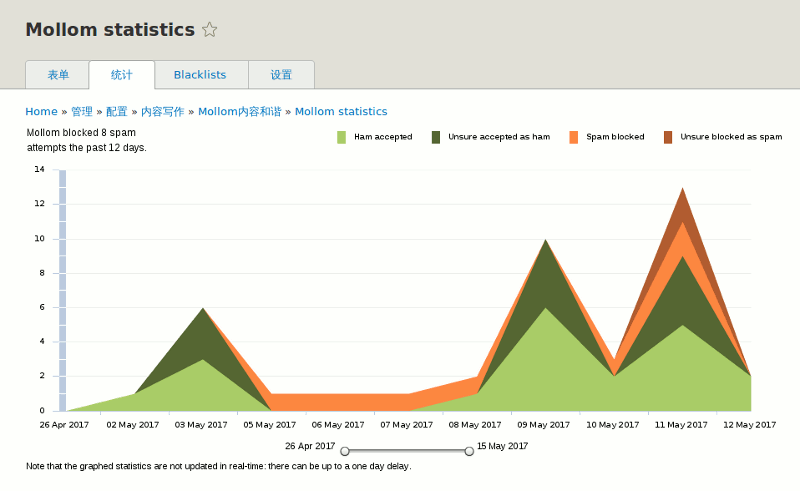Click the 09 May 2017 axis label
Screen dimensions: 800x491
point(543,425)
